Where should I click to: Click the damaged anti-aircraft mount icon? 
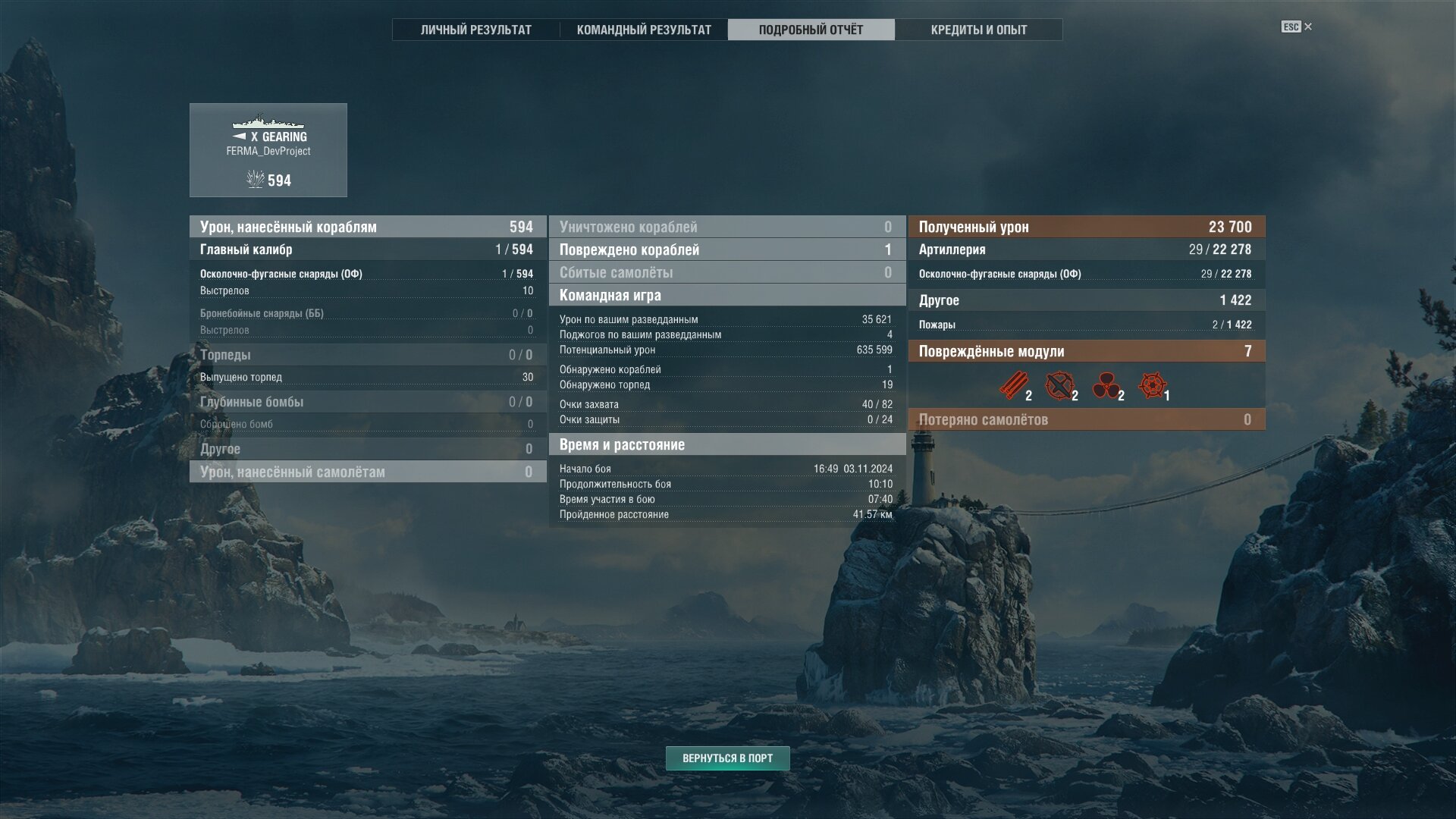[x=1059, y=385]
